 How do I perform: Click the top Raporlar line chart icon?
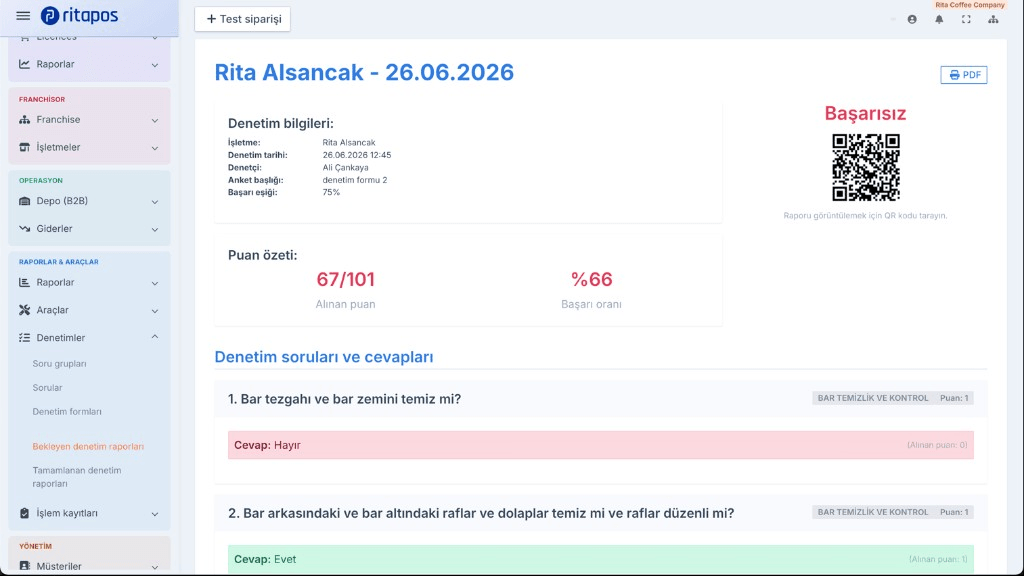coord(24,64)
